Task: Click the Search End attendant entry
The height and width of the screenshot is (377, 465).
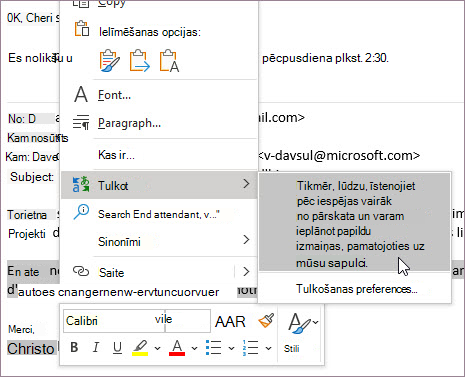Action: coord(159,214)
